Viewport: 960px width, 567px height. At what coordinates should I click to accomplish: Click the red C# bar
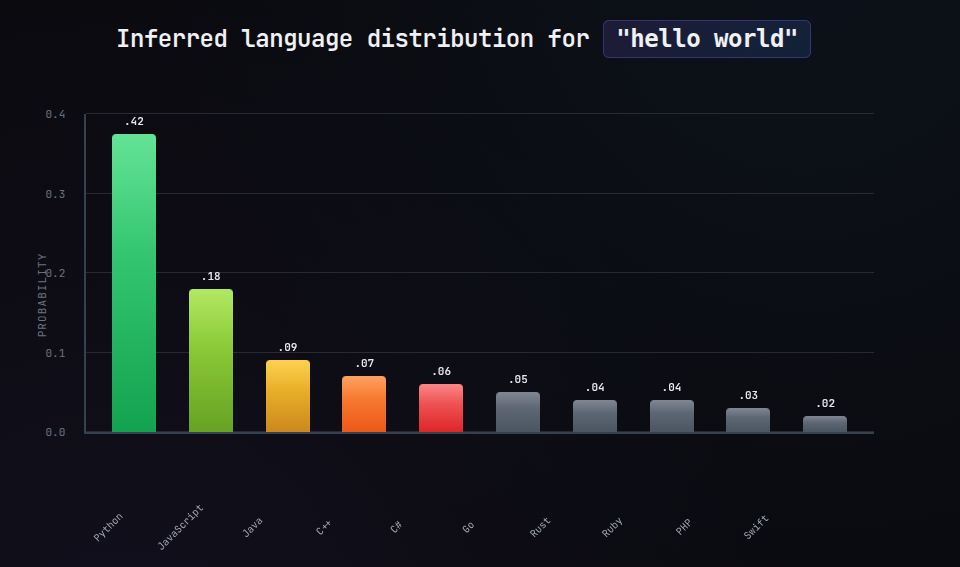441,408
